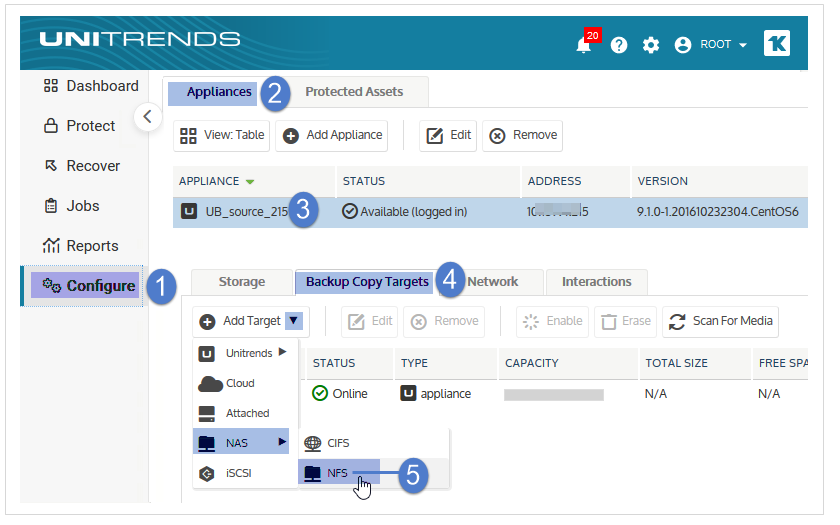Click the Add Appliance plus icon
840x525 pixels.
point(291,137)
